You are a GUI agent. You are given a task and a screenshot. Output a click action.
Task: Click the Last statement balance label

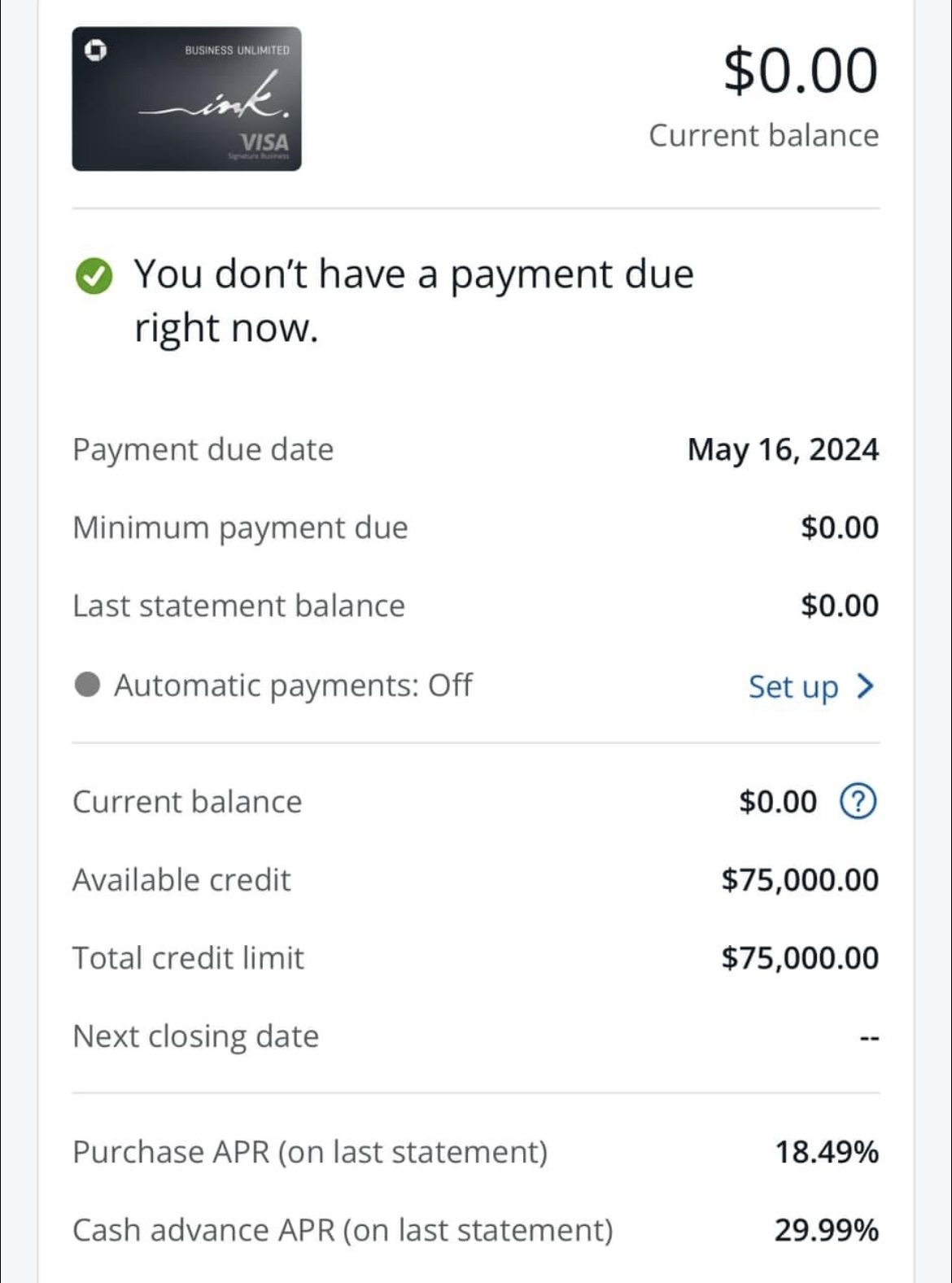click(x=238, y=606)
